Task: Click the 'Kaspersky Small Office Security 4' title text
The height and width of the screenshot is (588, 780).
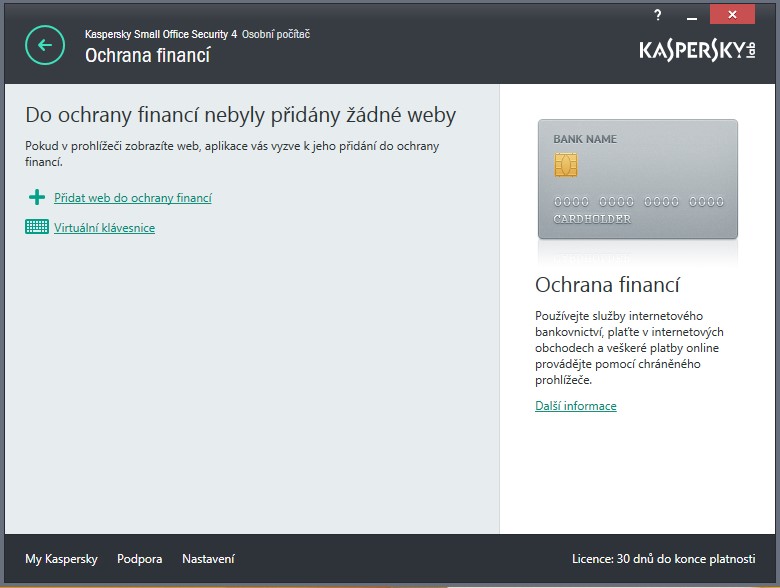Action: click(x=161, y=34)
